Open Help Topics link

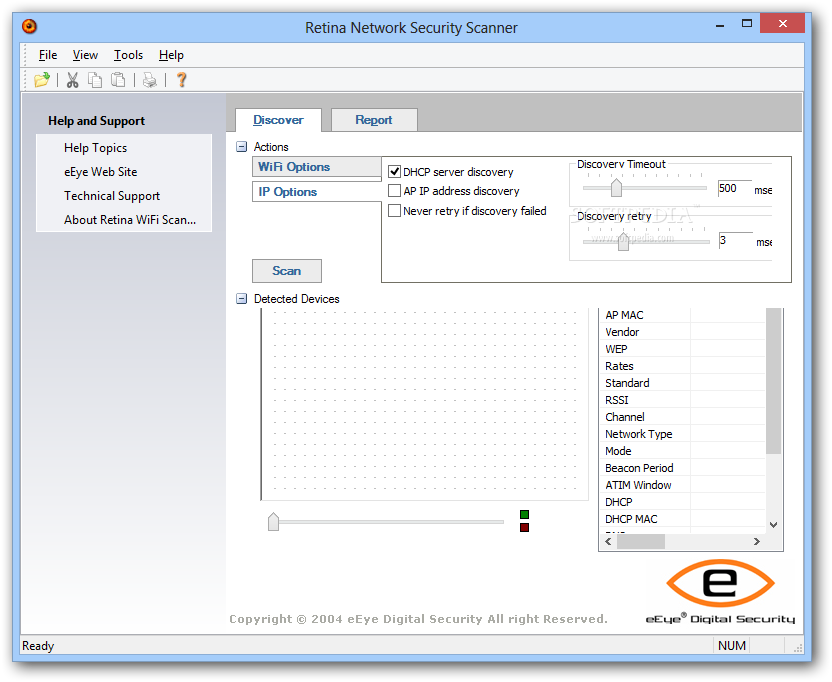pyautogui.click(x=96, y=148)
